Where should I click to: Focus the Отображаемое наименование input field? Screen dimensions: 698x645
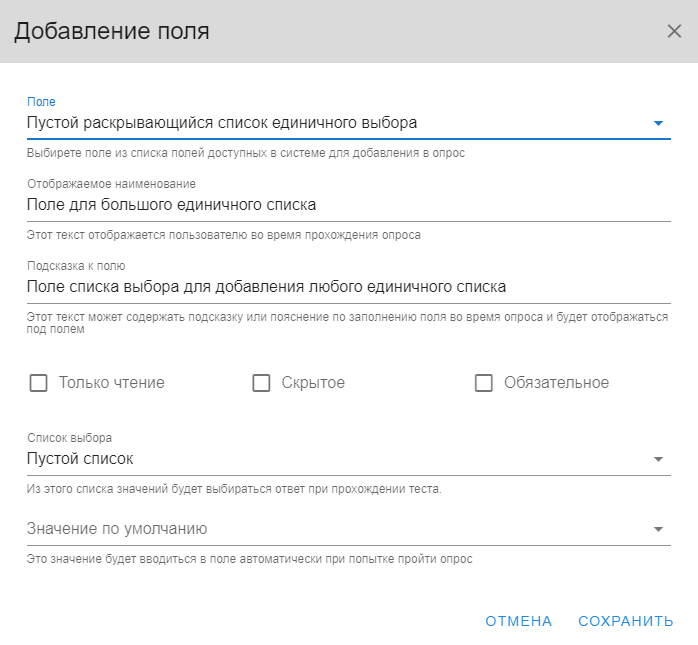pos(349,205)
